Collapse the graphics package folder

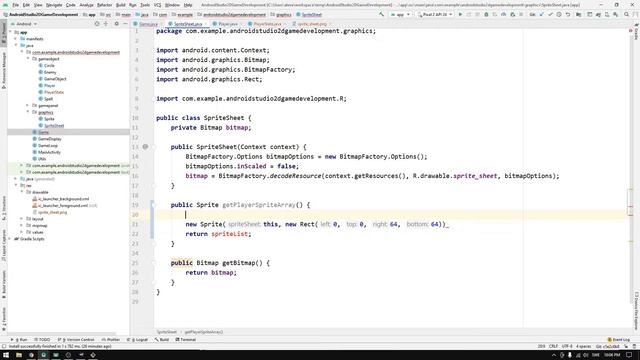(x=29, y=112)
